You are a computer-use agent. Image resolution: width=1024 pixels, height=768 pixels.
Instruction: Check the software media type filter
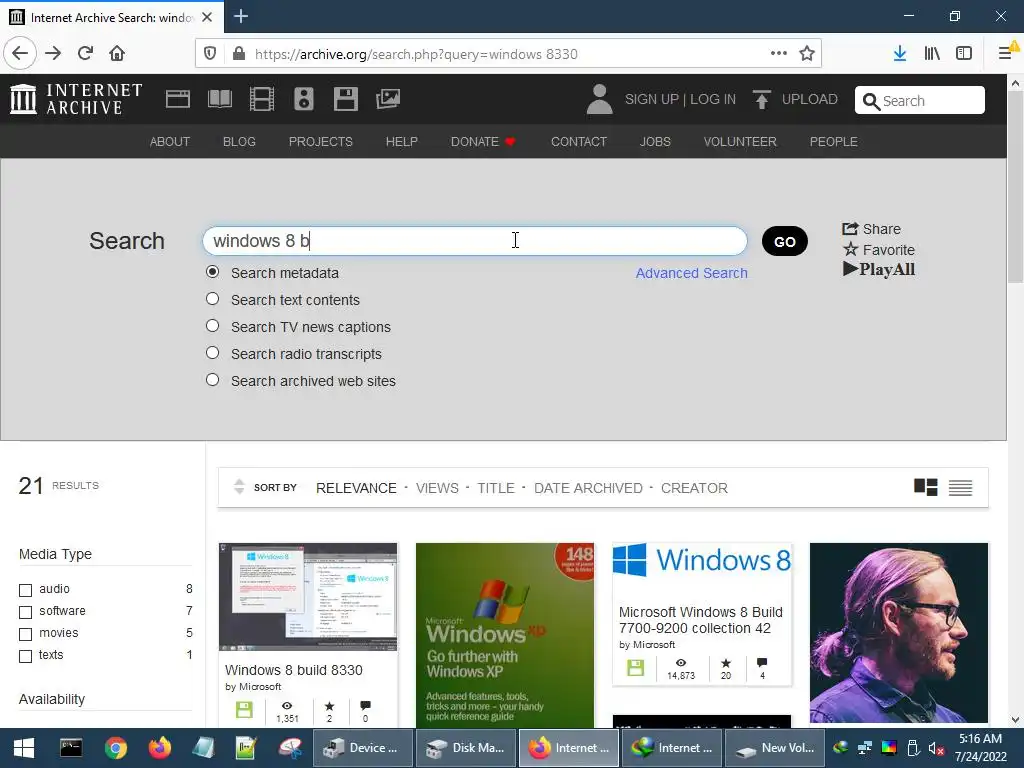(x=25, y=612)
